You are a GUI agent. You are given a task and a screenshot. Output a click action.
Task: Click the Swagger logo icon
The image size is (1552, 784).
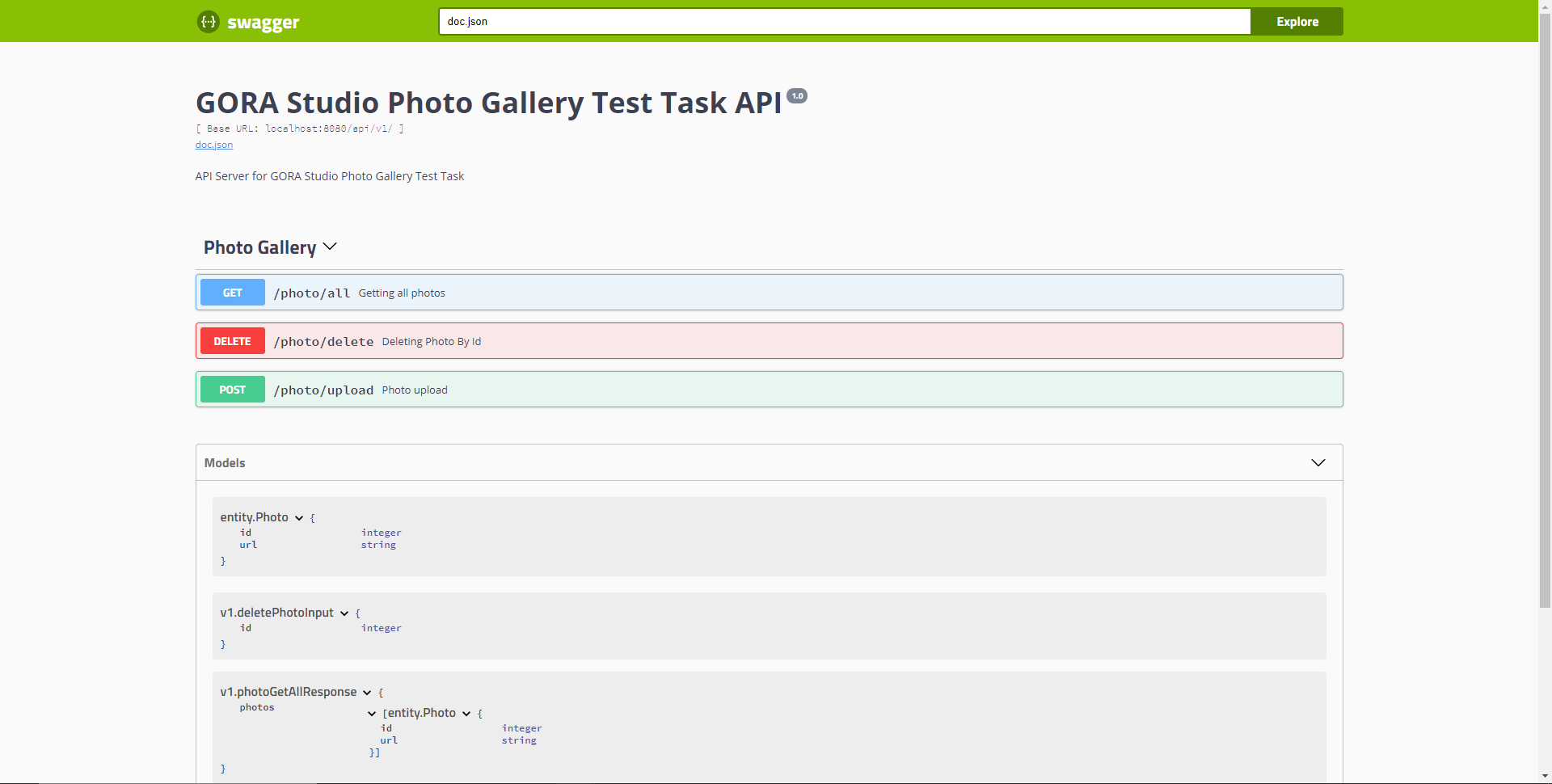[209, 22]
